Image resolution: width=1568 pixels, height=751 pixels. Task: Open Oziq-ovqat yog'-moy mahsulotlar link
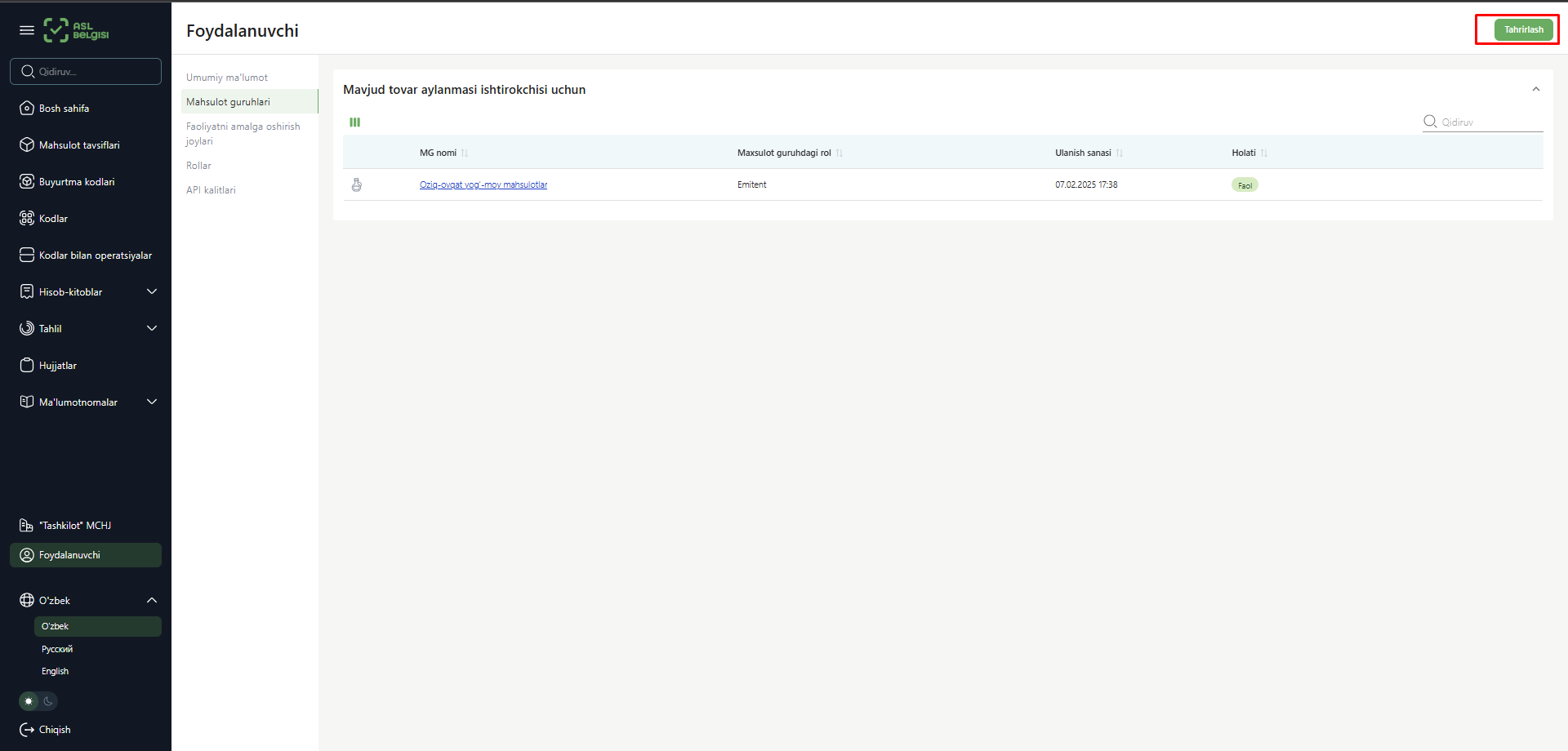tap(483, 184)
